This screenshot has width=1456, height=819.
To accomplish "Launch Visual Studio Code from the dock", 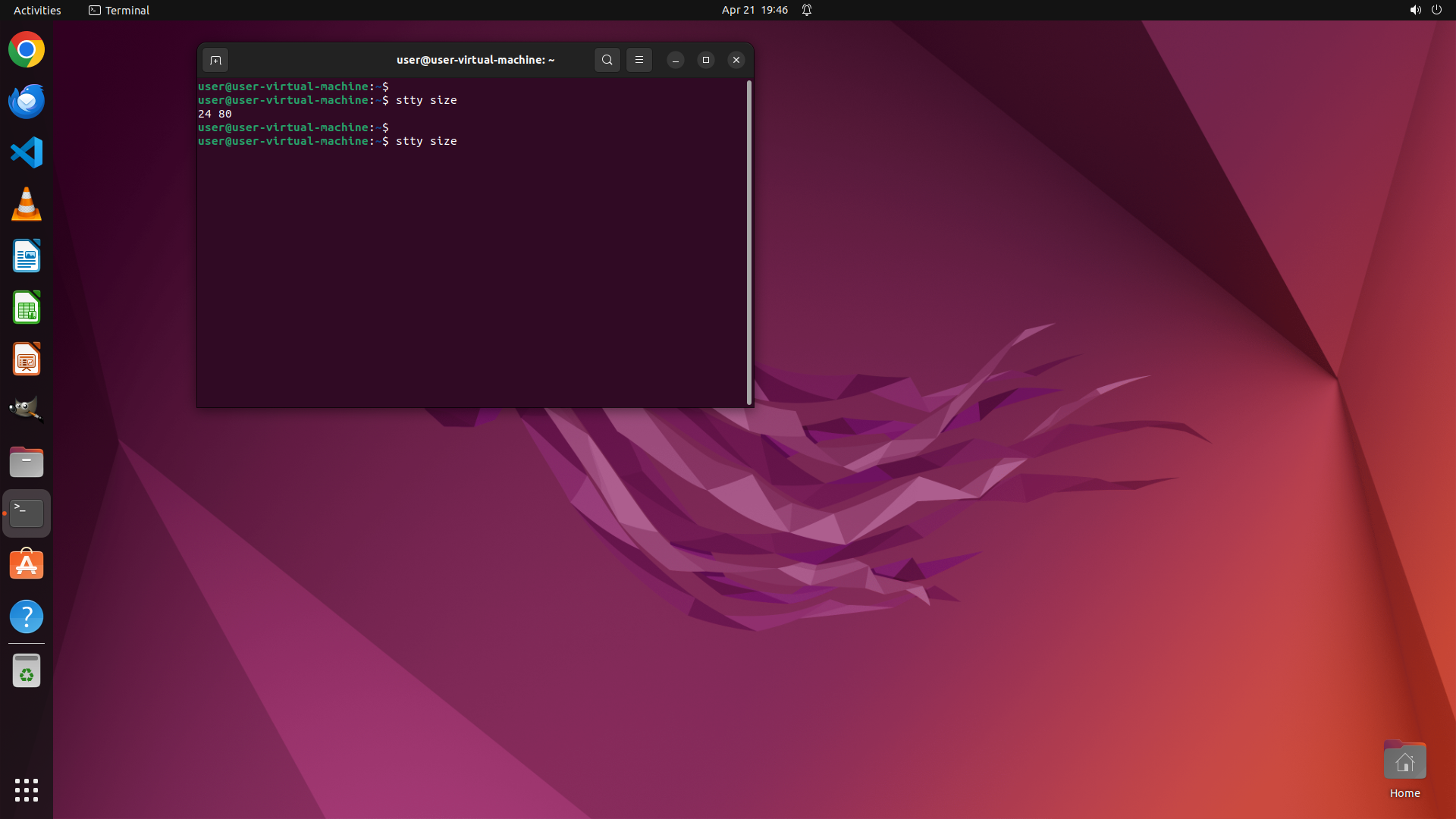I will (27, 152).
